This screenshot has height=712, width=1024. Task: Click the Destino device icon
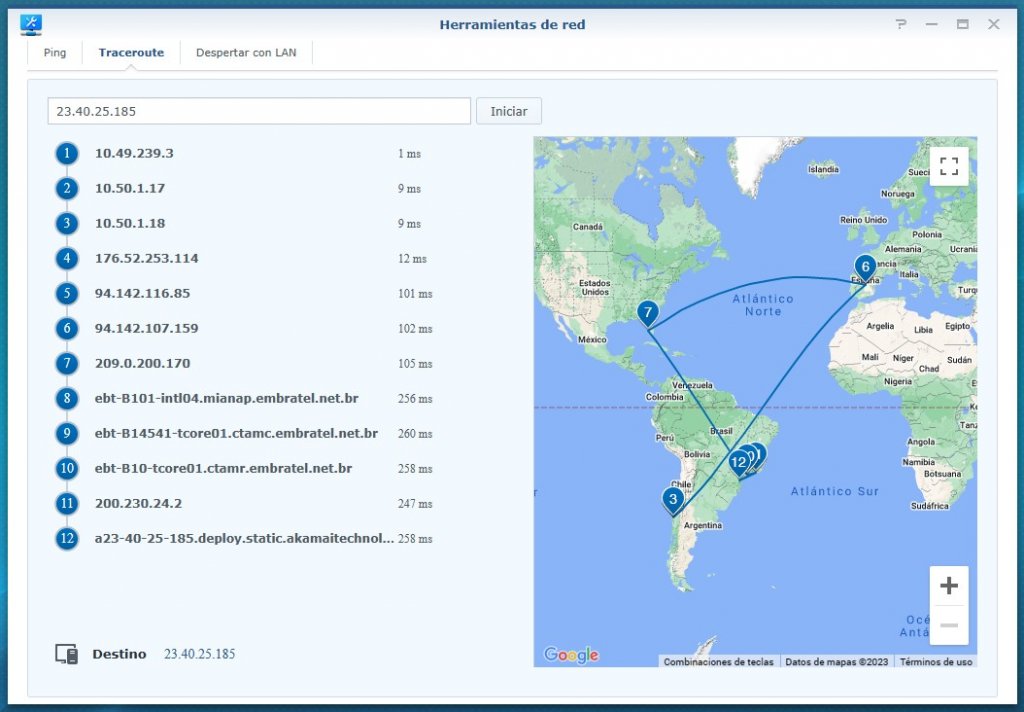(67, 654)
